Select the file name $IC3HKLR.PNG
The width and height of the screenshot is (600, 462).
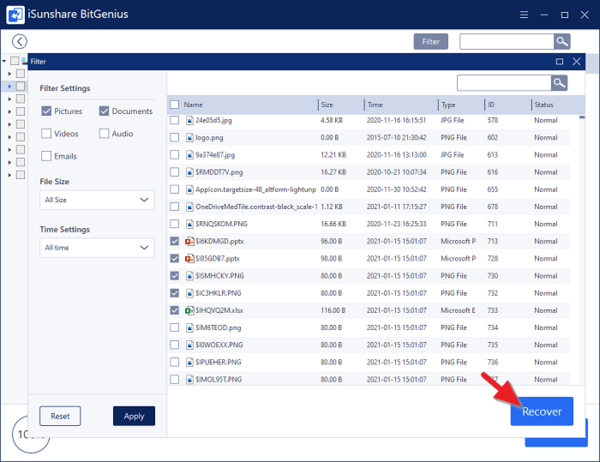(x=218, y=293)
